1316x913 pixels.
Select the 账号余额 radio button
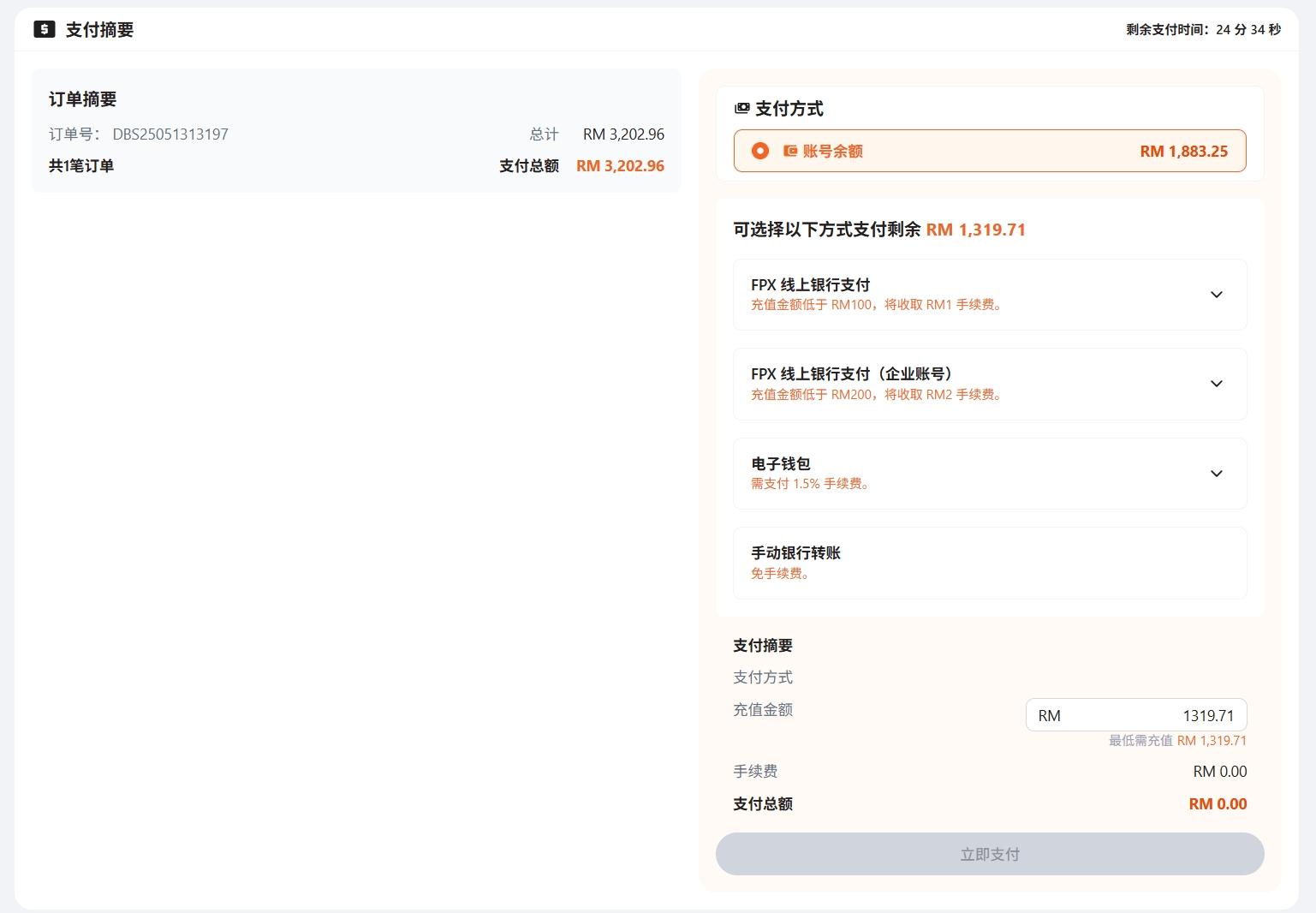tap(759, 151)
